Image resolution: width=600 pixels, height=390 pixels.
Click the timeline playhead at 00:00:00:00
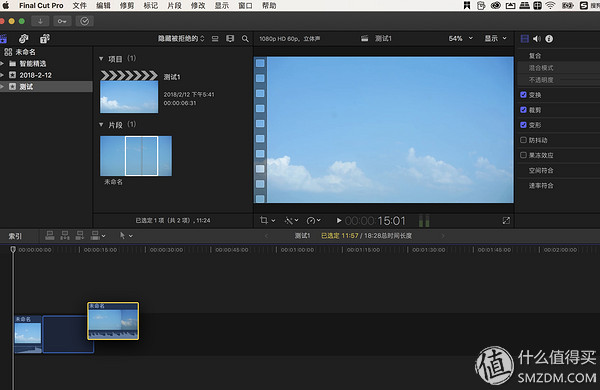click(13, 250)
